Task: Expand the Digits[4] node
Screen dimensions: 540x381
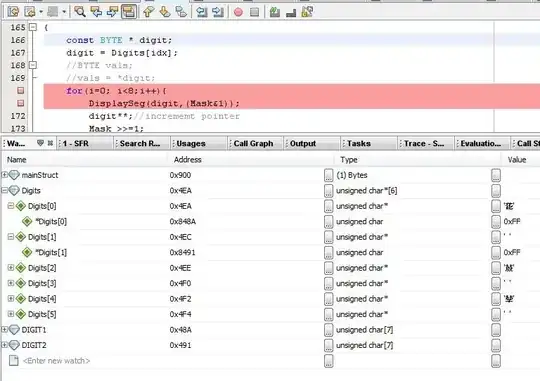Action: [x=11, y=298]
